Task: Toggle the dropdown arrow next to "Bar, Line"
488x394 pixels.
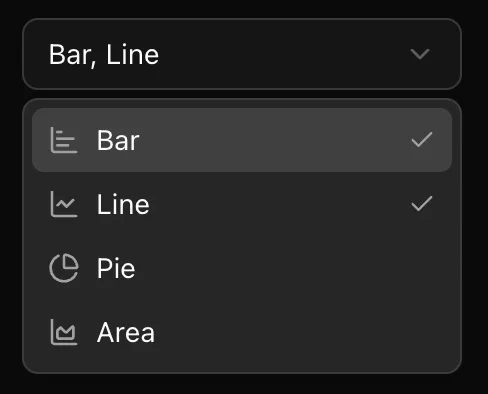Action: 420,54
